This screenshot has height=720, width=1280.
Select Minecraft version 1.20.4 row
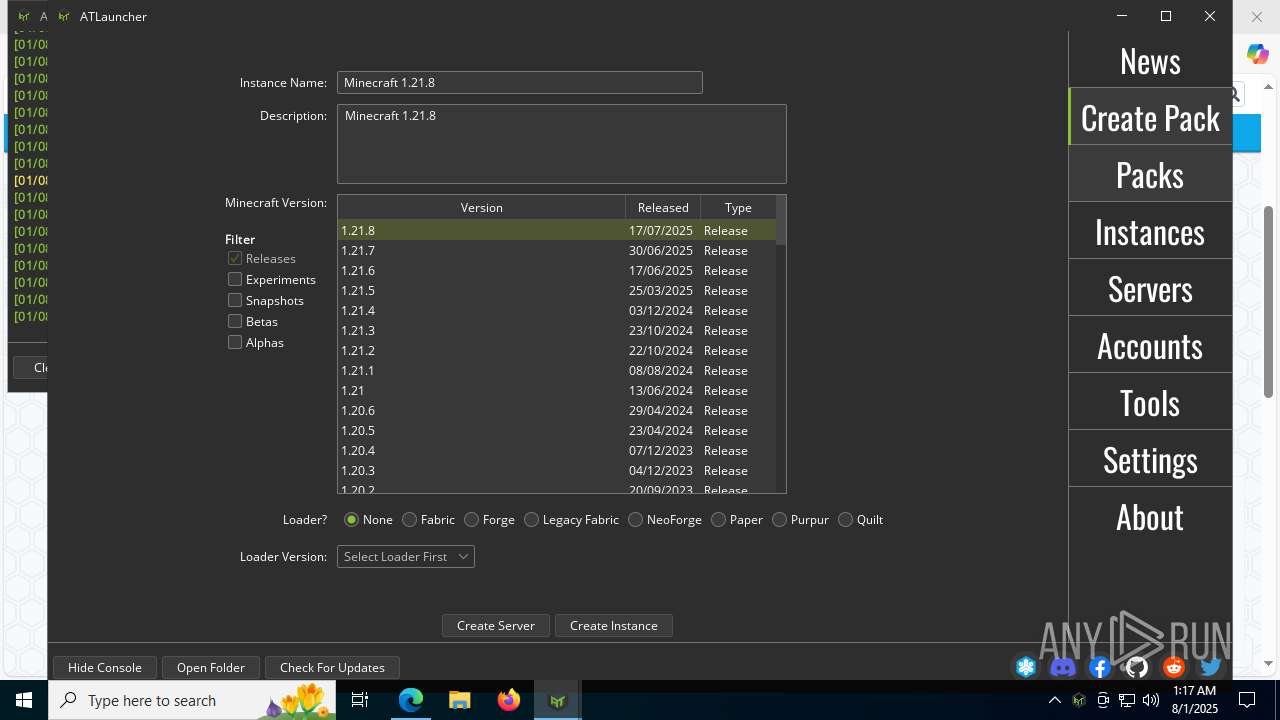coord(557,450)
